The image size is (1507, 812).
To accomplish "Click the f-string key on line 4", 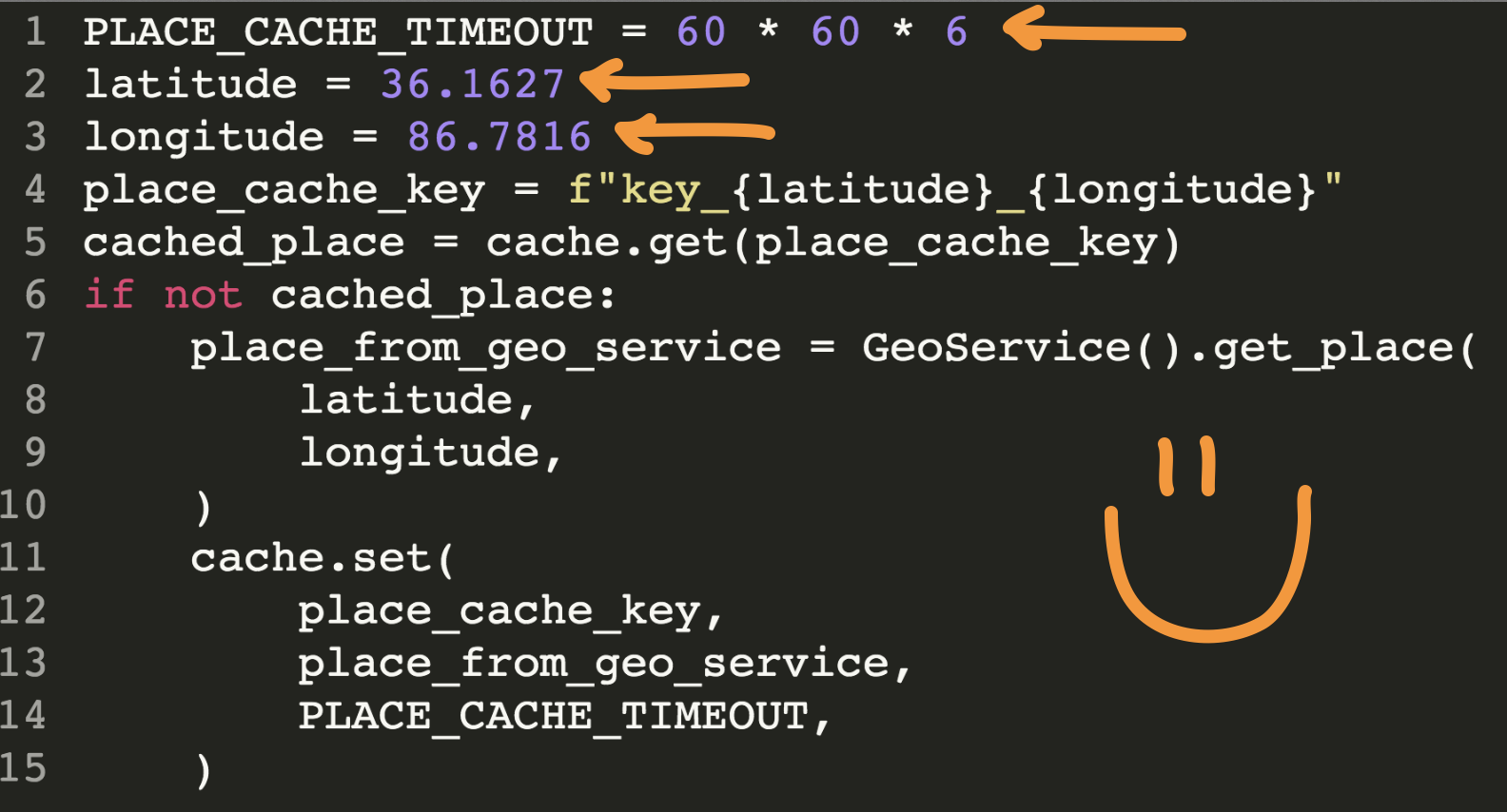I will [x=954, y=190].
